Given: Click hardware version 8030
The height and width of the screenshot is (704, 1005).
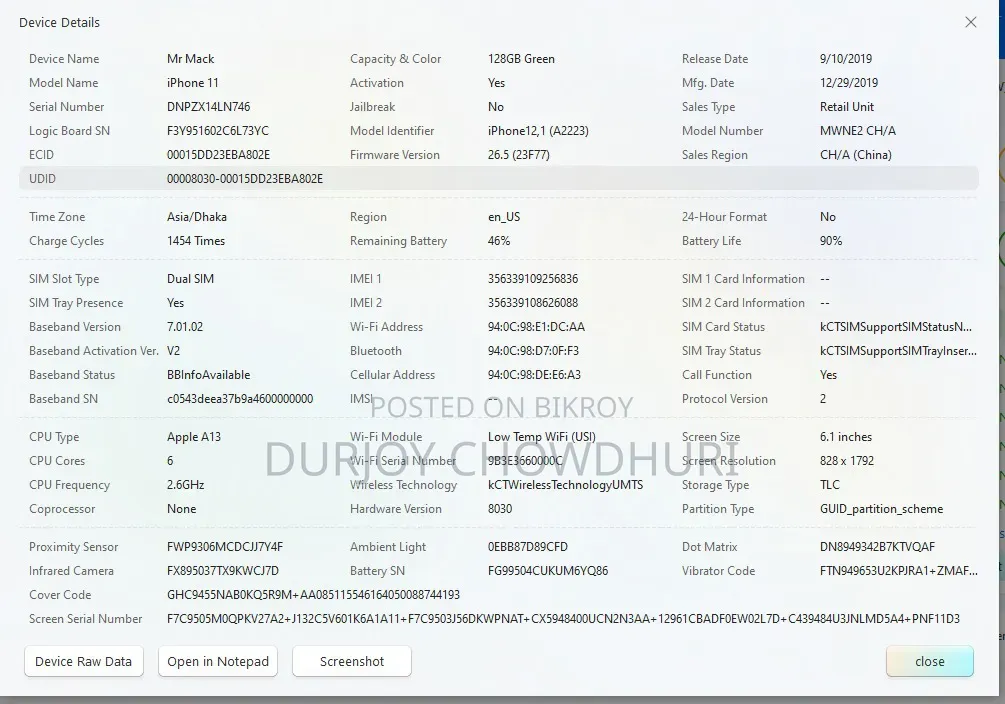Looking at the screenshot, I should tap(500, 509).
